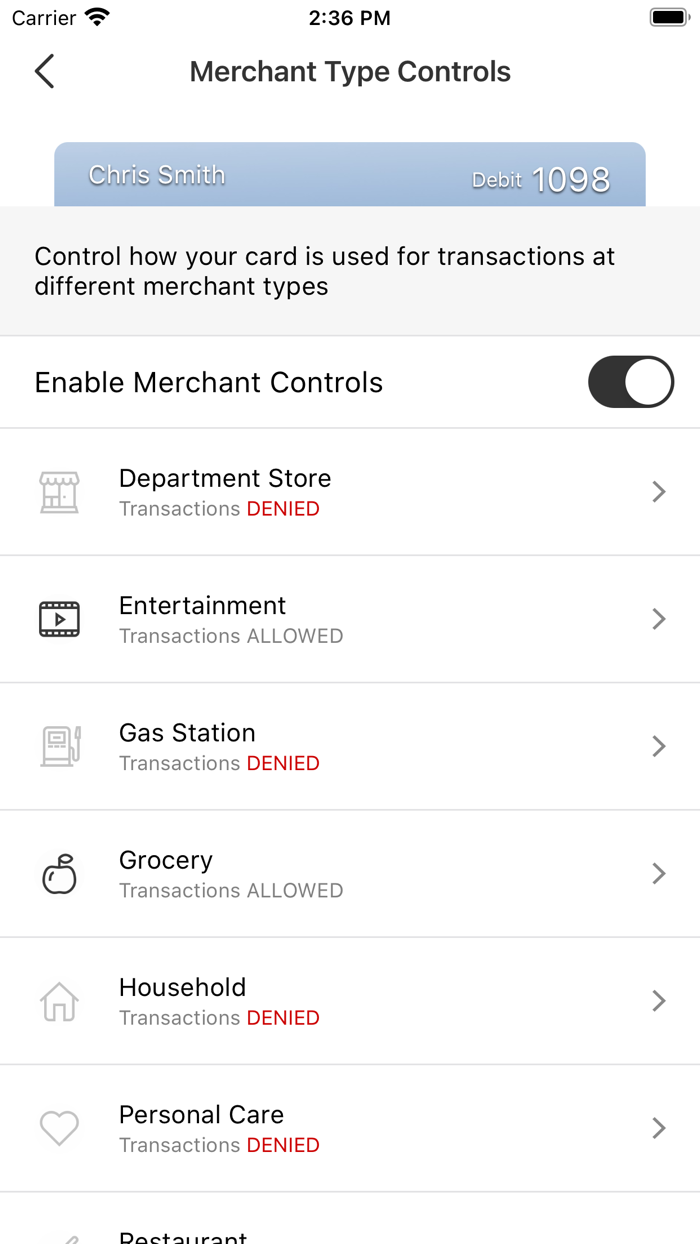Tap the Wi-Fi icon in the status bar
Viewport: 700px width, 1244px height.
point(94,16)
